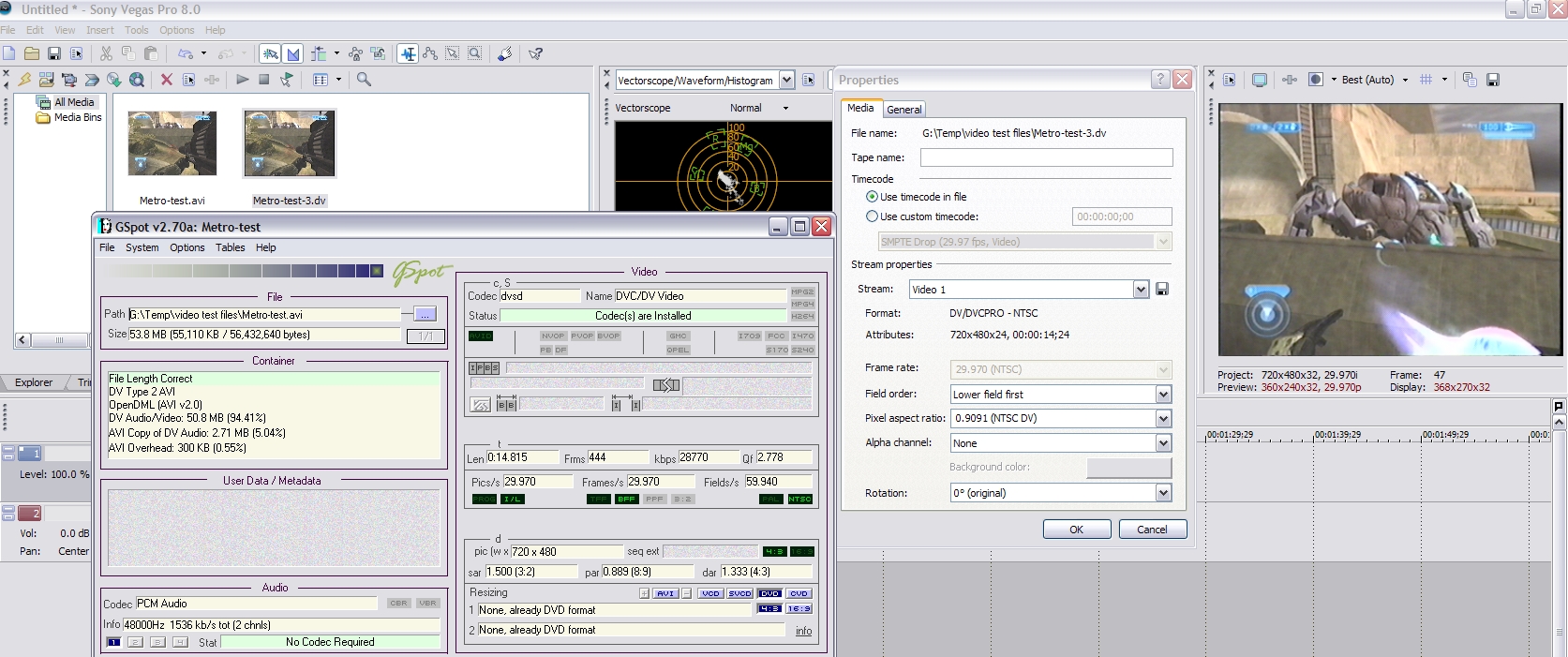Select the All Media tree item
Screen dimensions: 1568x657
point(66,102)
